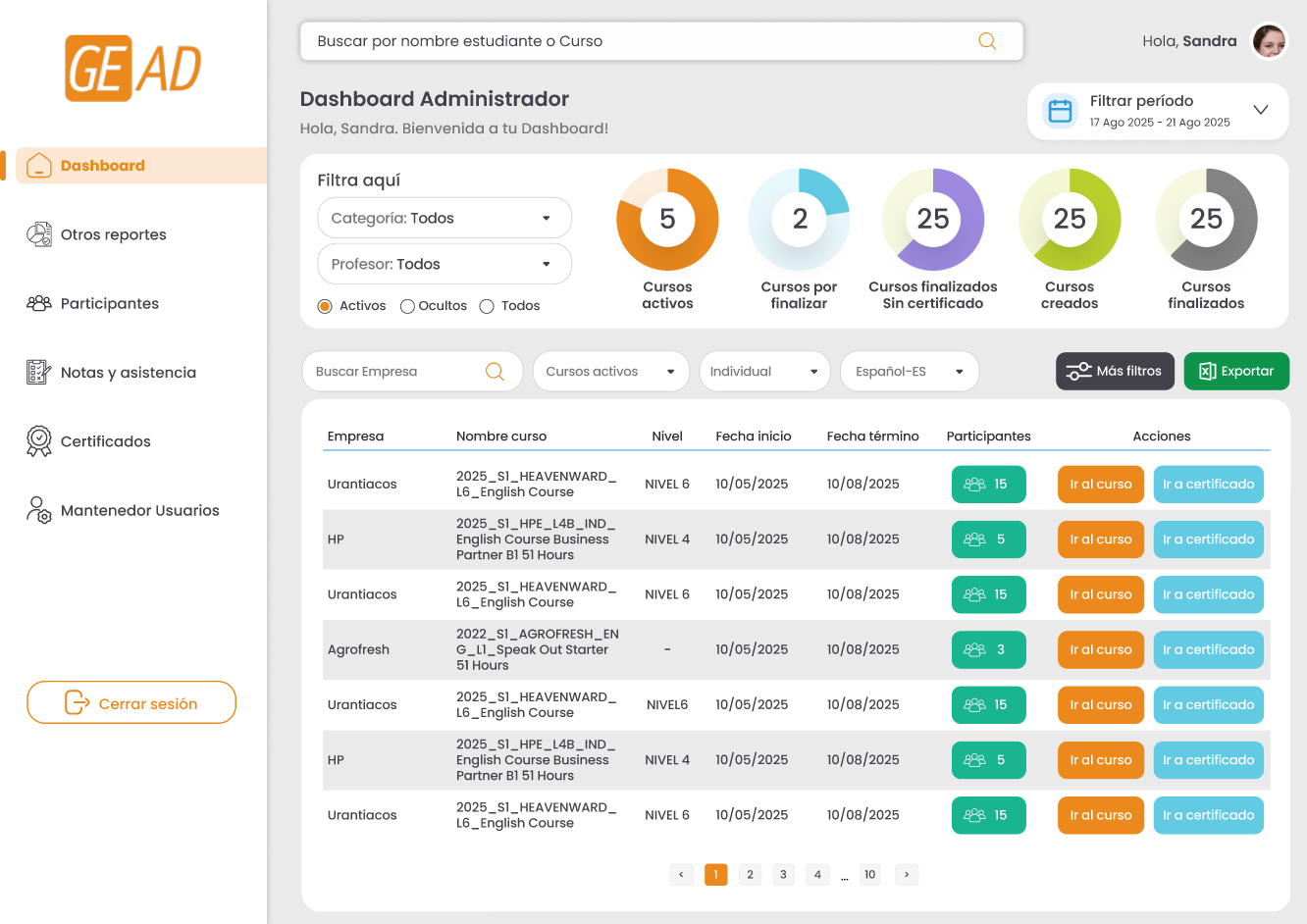The image size is (1307, 924).
Task: Expand the Individual dropdown
Action: (x=764, y=372)
